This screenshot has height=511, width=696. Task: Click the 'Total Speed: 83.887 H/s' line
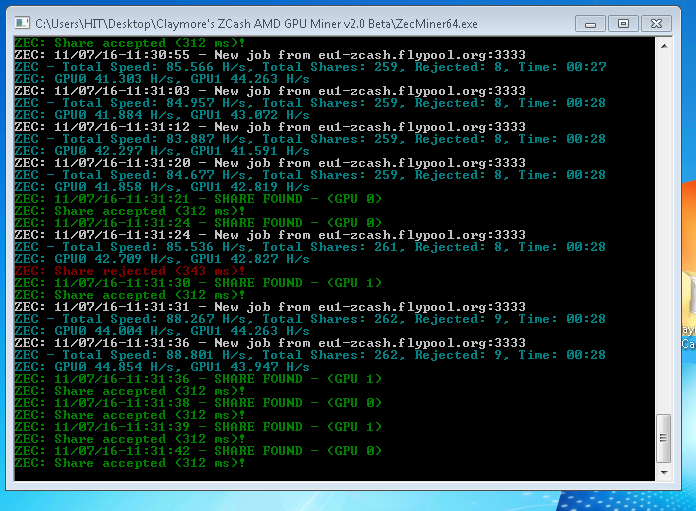tap(310, 139)
